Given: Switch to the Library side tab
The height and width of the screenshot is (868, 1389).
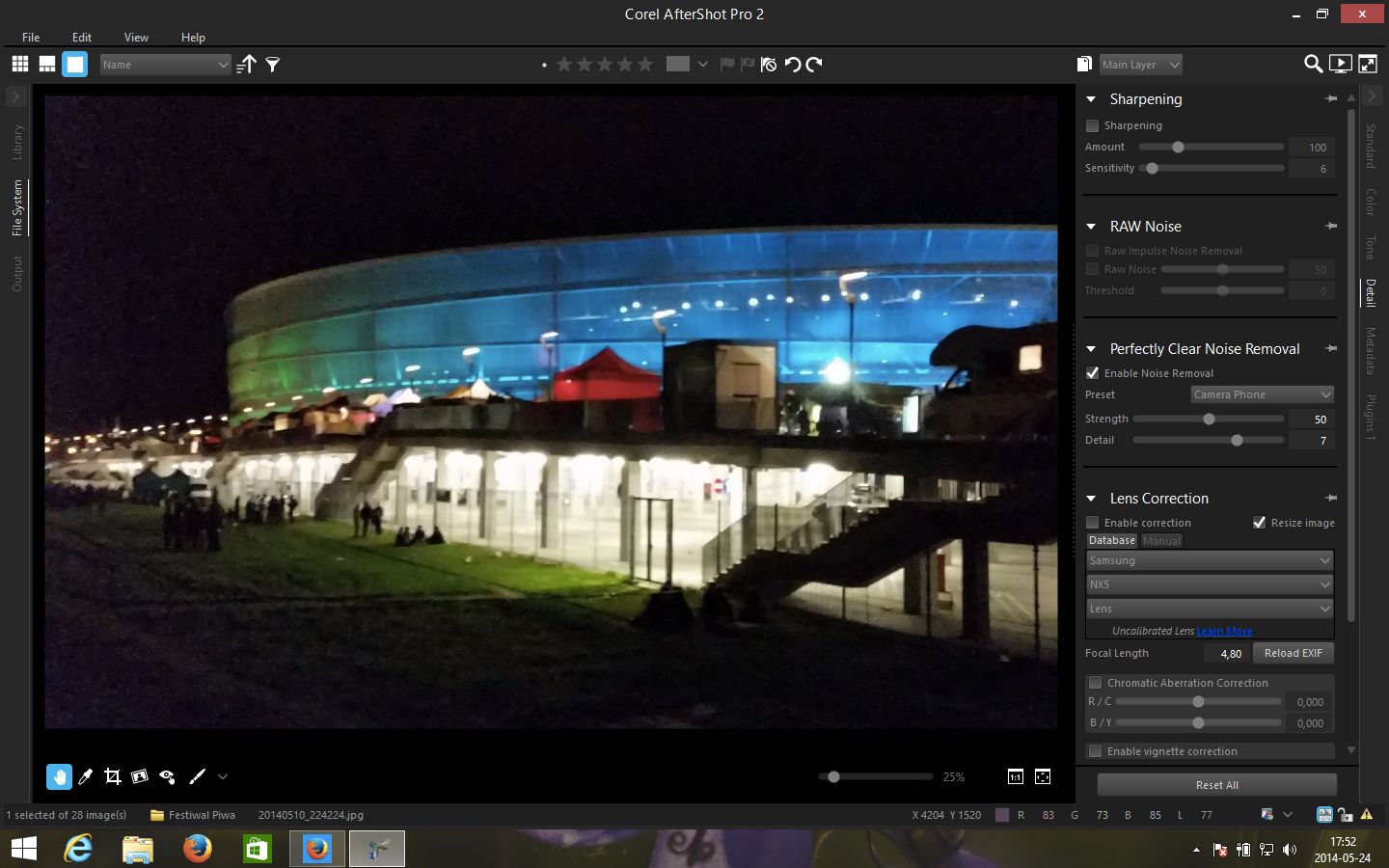Looking at the screenshot, I should (x=17, y=142).
